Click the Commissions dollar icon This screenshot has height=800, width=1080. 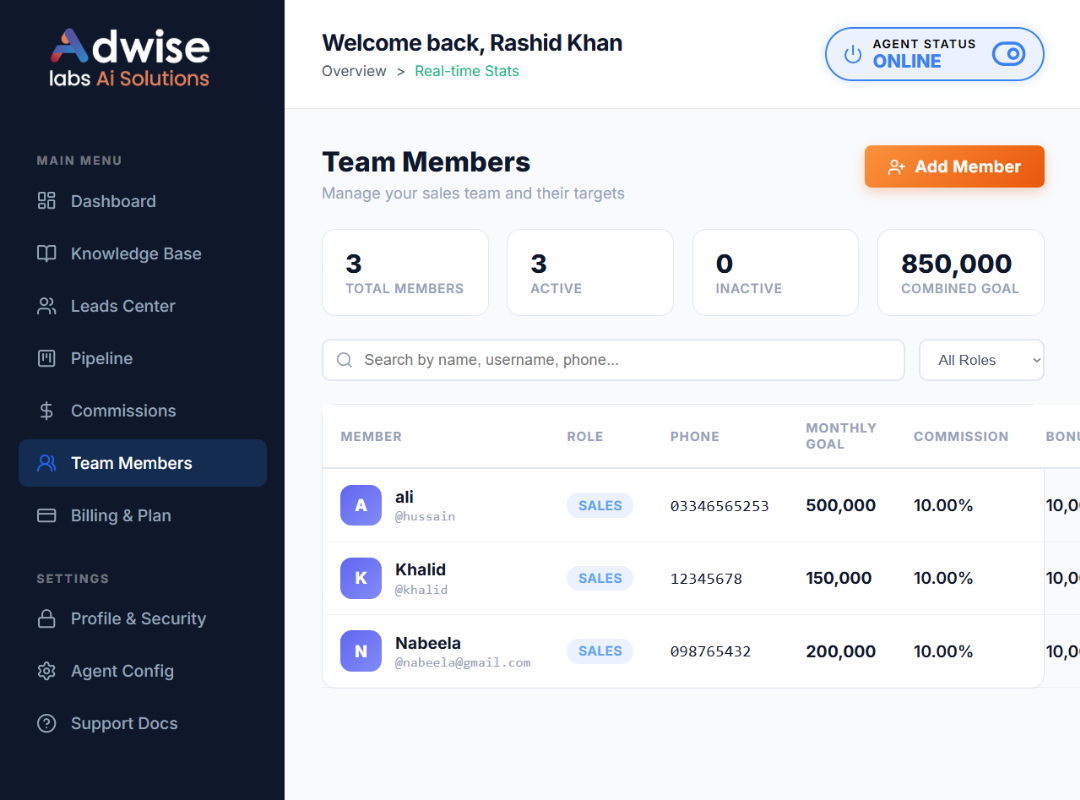tap(46, 411)
